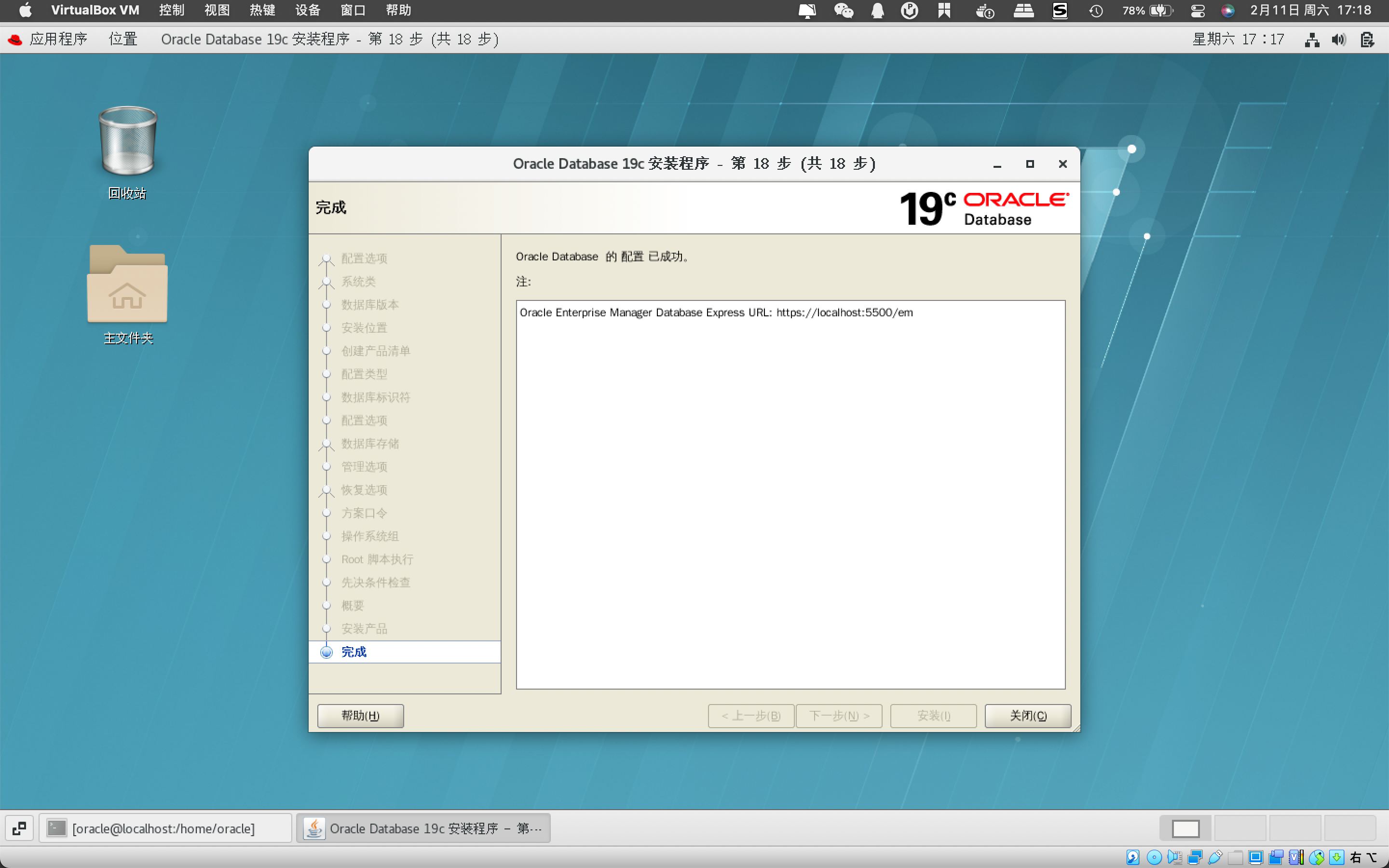This screenshot has height=868, width=1389.
Task: Click the guest clock 星期六 17:17
Action: [x=1238, y=39]
